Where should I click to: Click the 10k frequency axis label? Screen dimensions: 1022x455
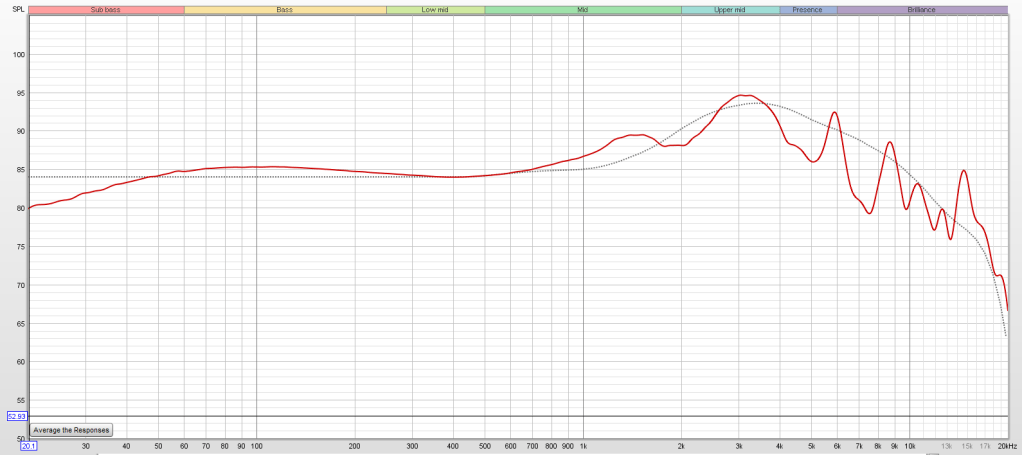pyautogui.click(x=909, y=446)
